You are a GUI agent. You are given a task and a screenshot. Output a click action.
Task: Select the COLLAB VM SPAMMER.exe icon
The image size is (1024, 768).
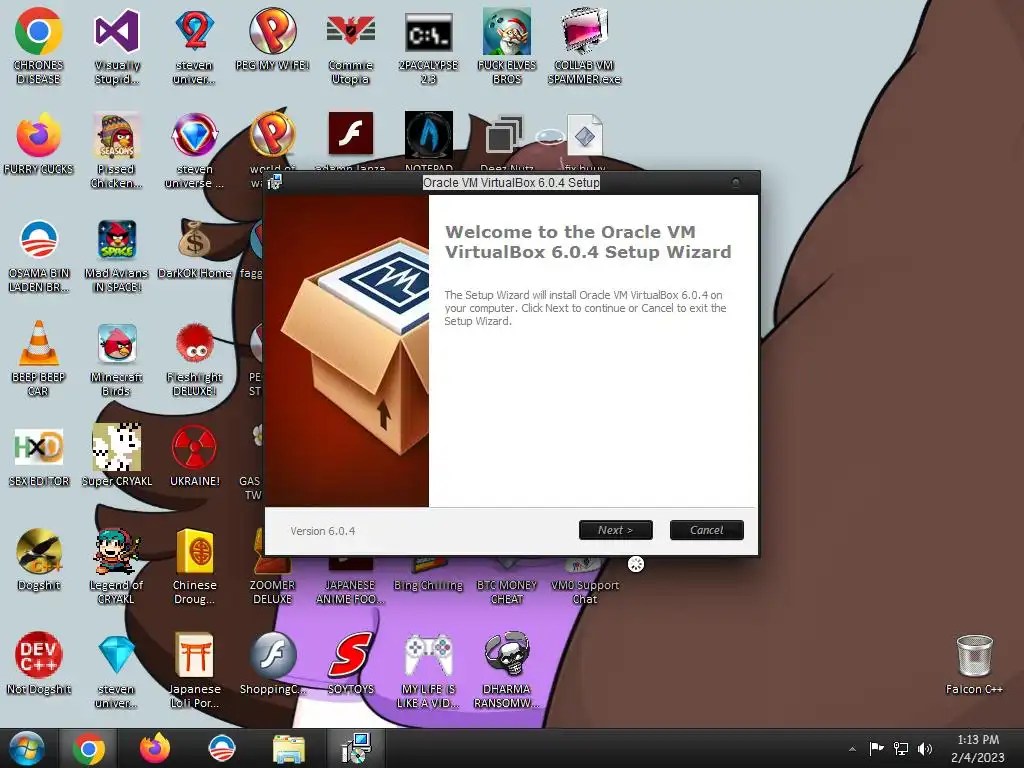584,47
